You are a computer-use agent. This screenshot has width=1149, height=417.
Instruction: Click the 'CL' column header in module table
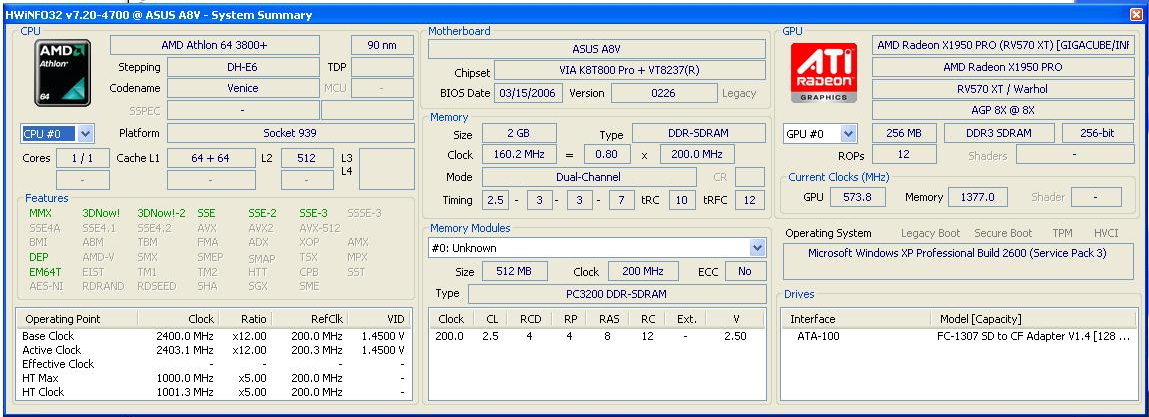point(491,319)
